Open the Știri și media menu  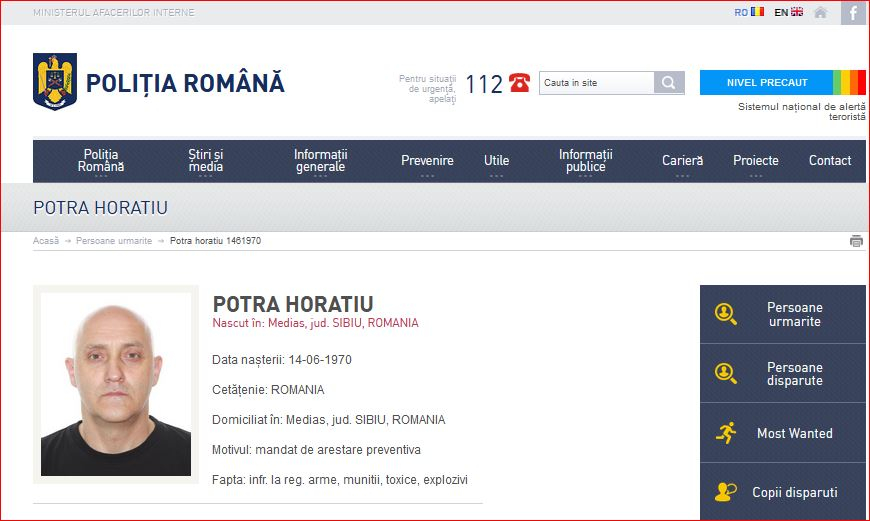[x=205, y=161]
